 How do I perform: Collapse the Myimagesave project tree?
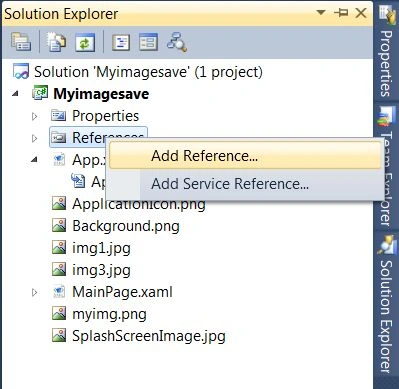[15, 94]
